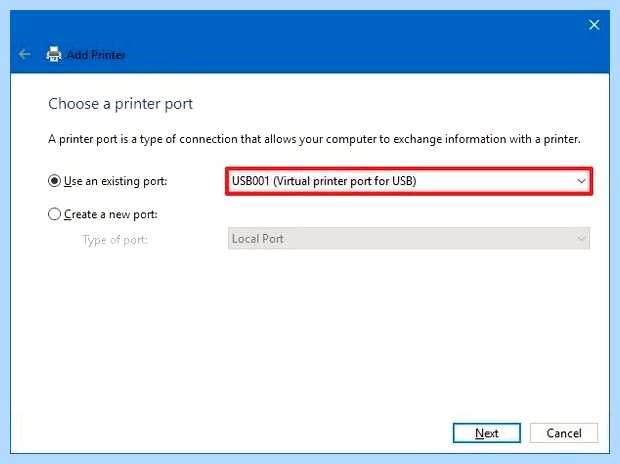
Task: Click the Add Printer title text
Action: 96,55
